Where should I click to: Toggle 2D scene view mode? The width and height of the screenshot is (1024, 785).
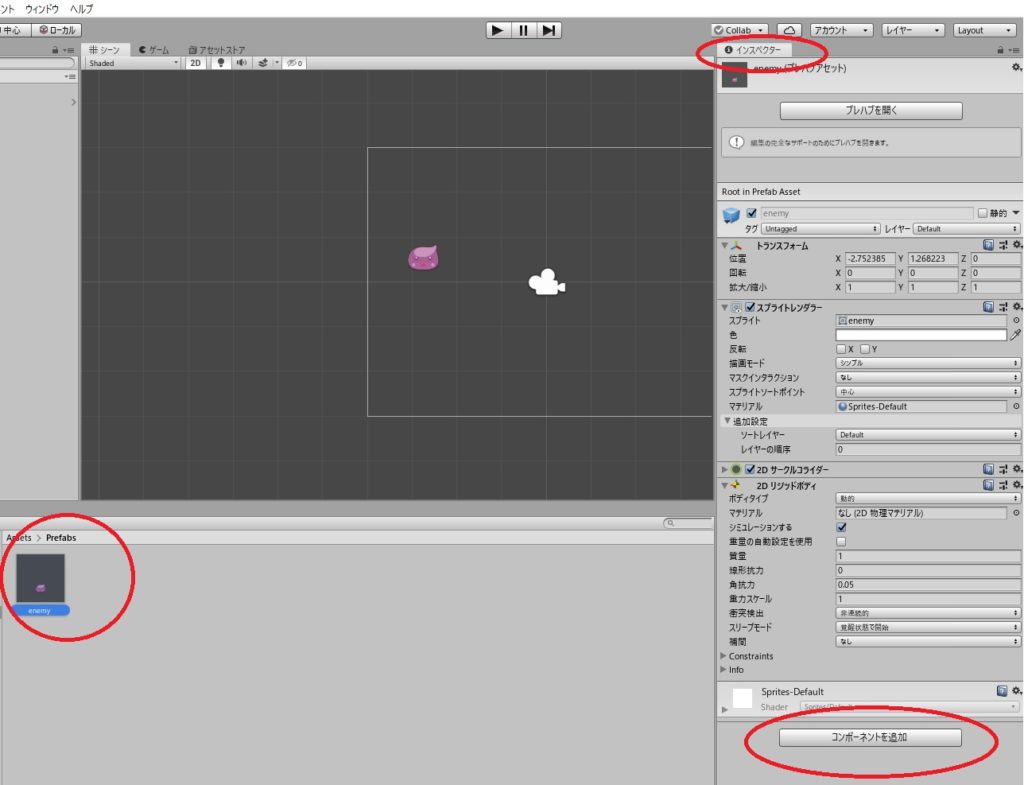click(x=195, y=63)
